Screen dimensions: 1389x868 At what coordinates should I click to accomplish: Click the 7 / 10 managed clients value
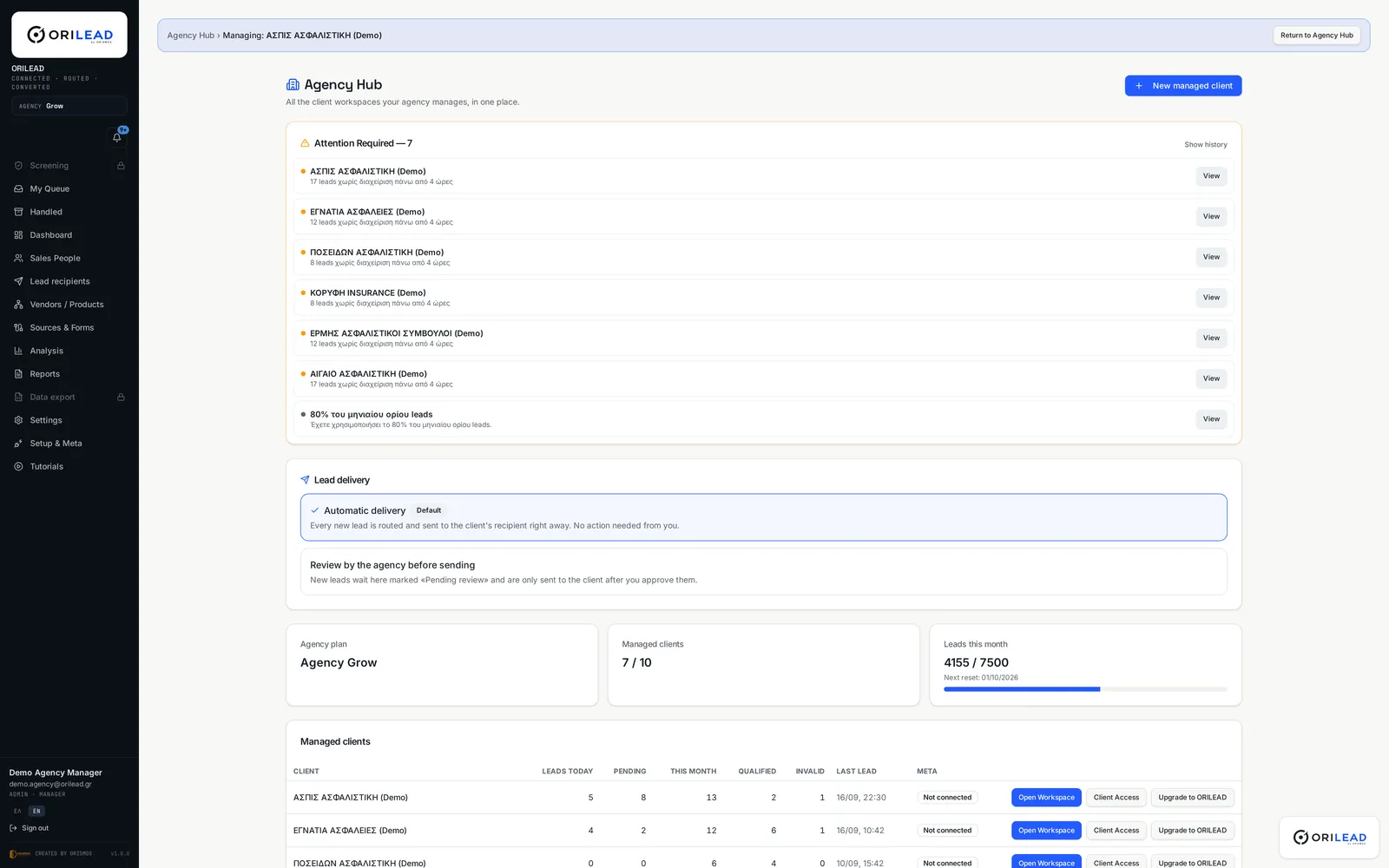coord(636,662)
